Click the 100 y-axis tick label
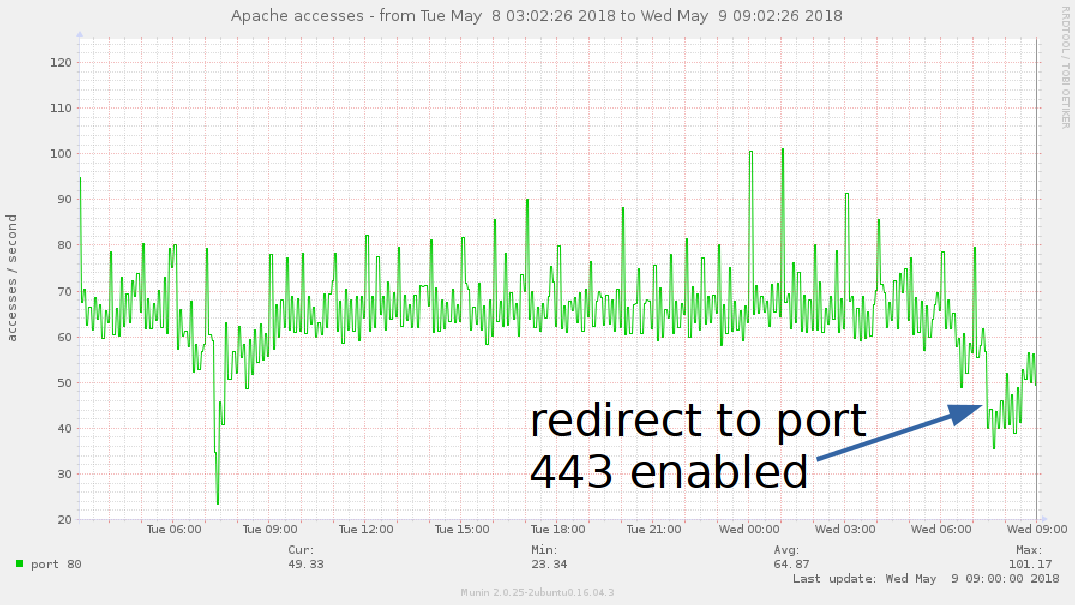Viewport: 1076px width, 610px height. point(61,154)
